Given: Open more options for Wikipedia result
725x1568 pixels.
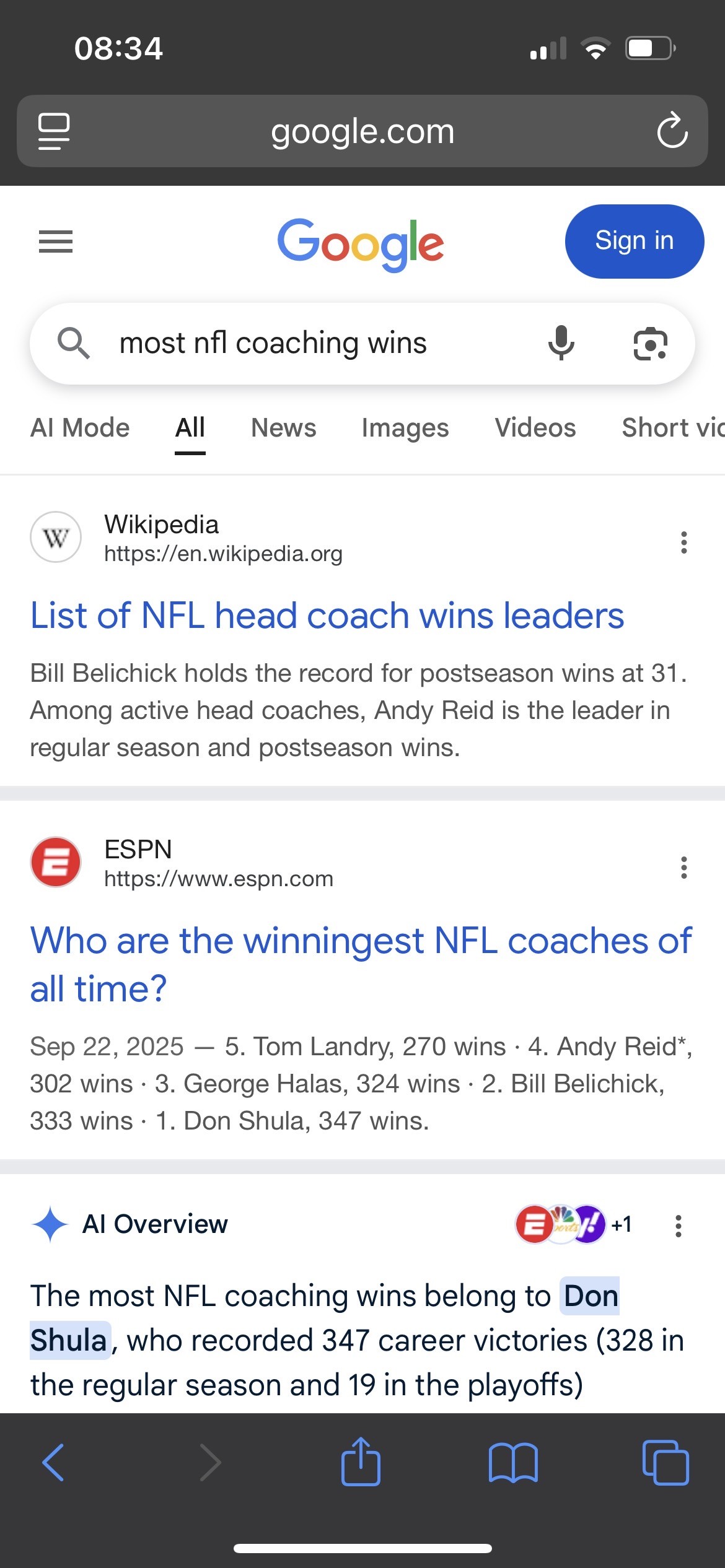Looking at the screenshot, I should coord(683,542).
